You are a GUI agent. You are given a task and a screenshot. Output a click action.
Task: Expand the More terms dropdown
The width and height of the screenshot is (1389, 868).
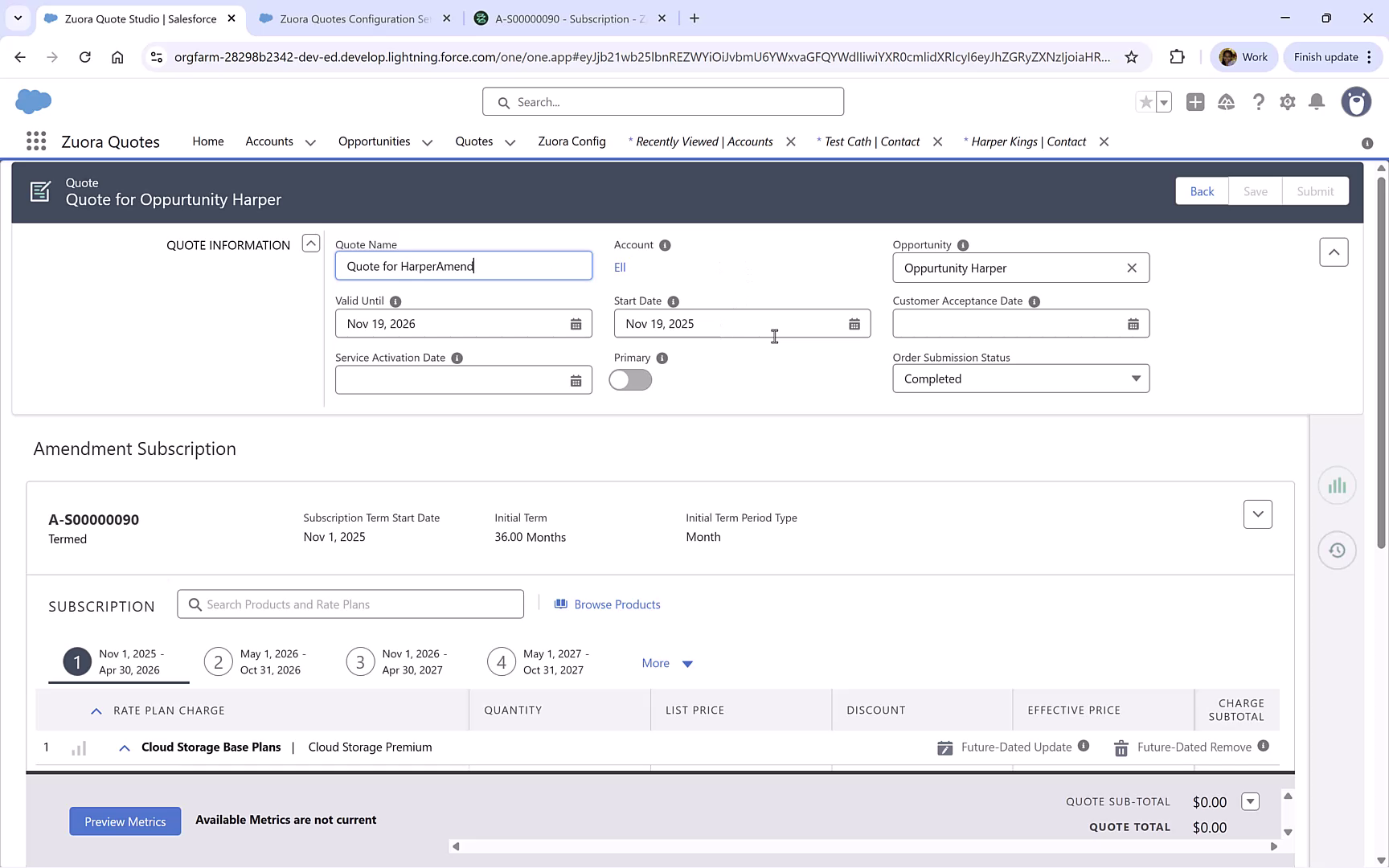pyautogui.click(x=666, y=662)
